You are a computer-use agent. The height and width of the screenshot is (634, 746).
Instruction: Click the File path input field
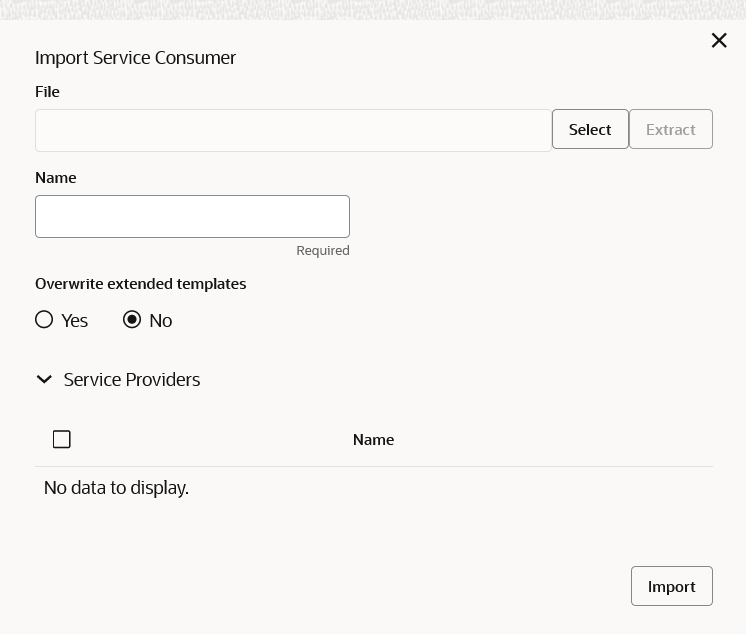click(293, 130)
